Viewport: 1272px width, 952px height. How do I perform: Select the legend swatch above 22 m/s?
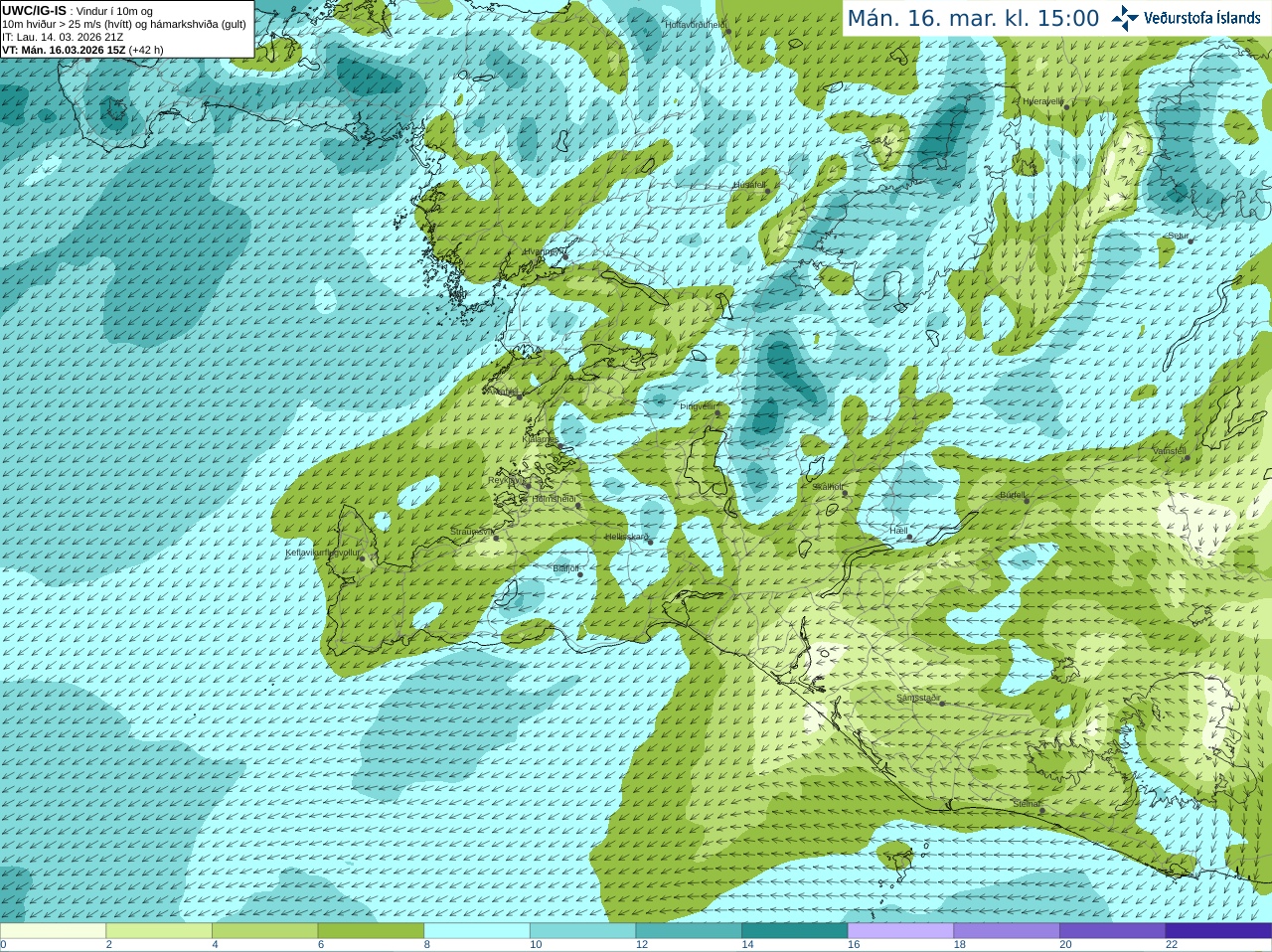pos(1219,931)
